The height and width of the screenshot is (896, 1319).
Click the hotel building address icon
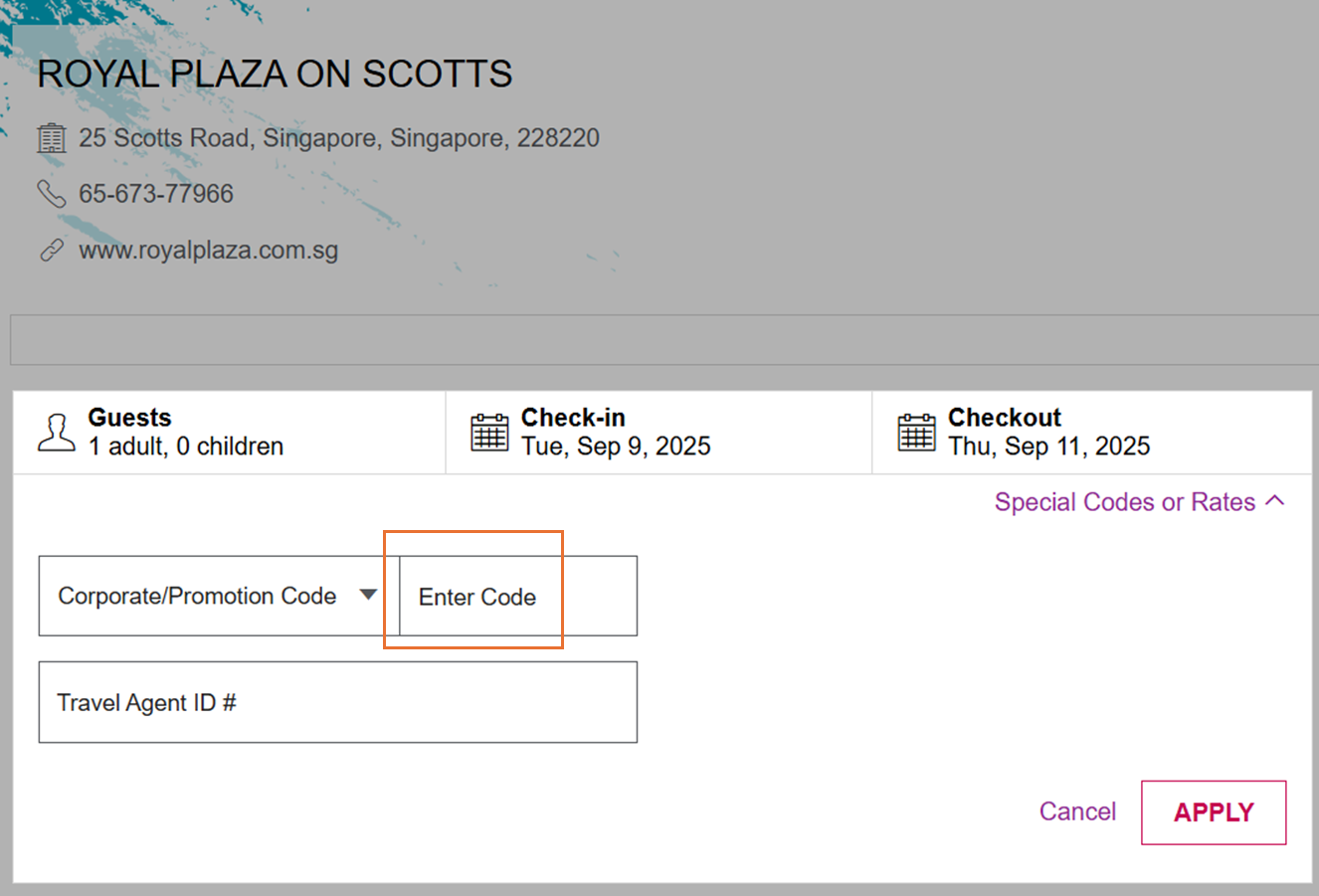(52, 138)
